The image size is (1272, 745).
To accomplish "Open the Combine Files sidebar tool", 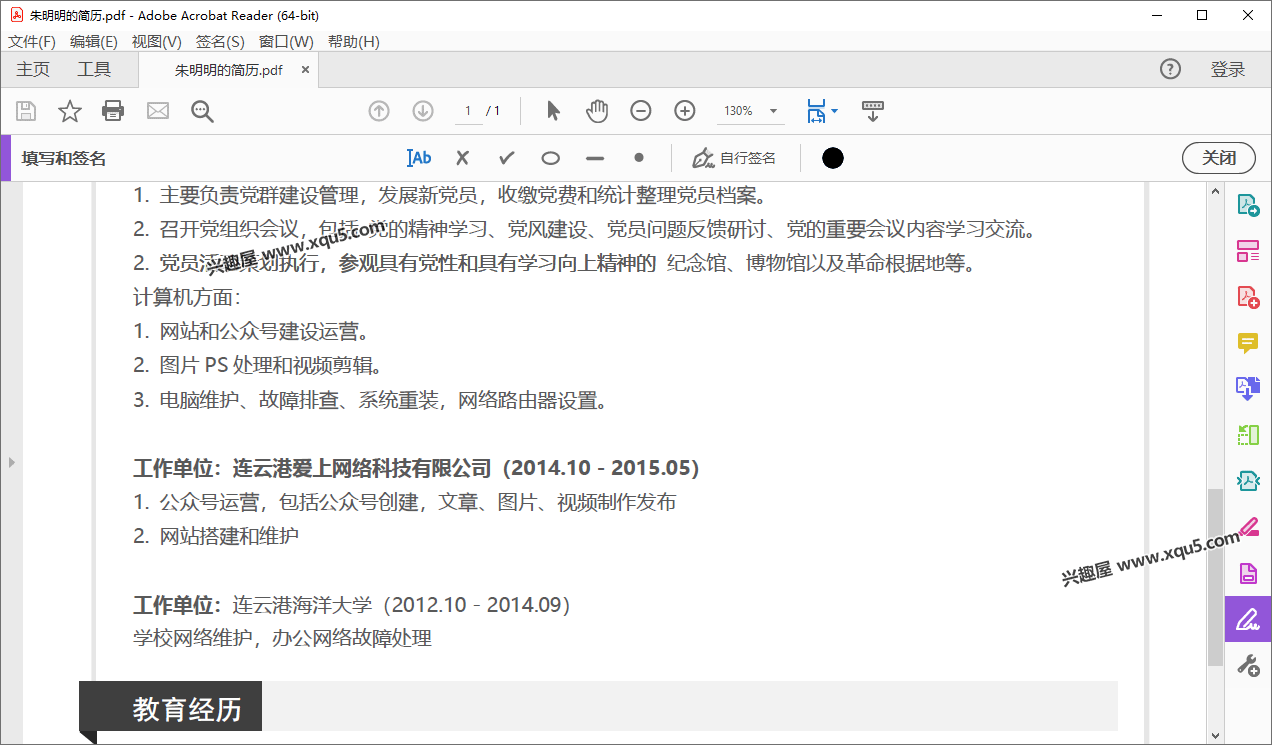I will tap(1248, 389).
